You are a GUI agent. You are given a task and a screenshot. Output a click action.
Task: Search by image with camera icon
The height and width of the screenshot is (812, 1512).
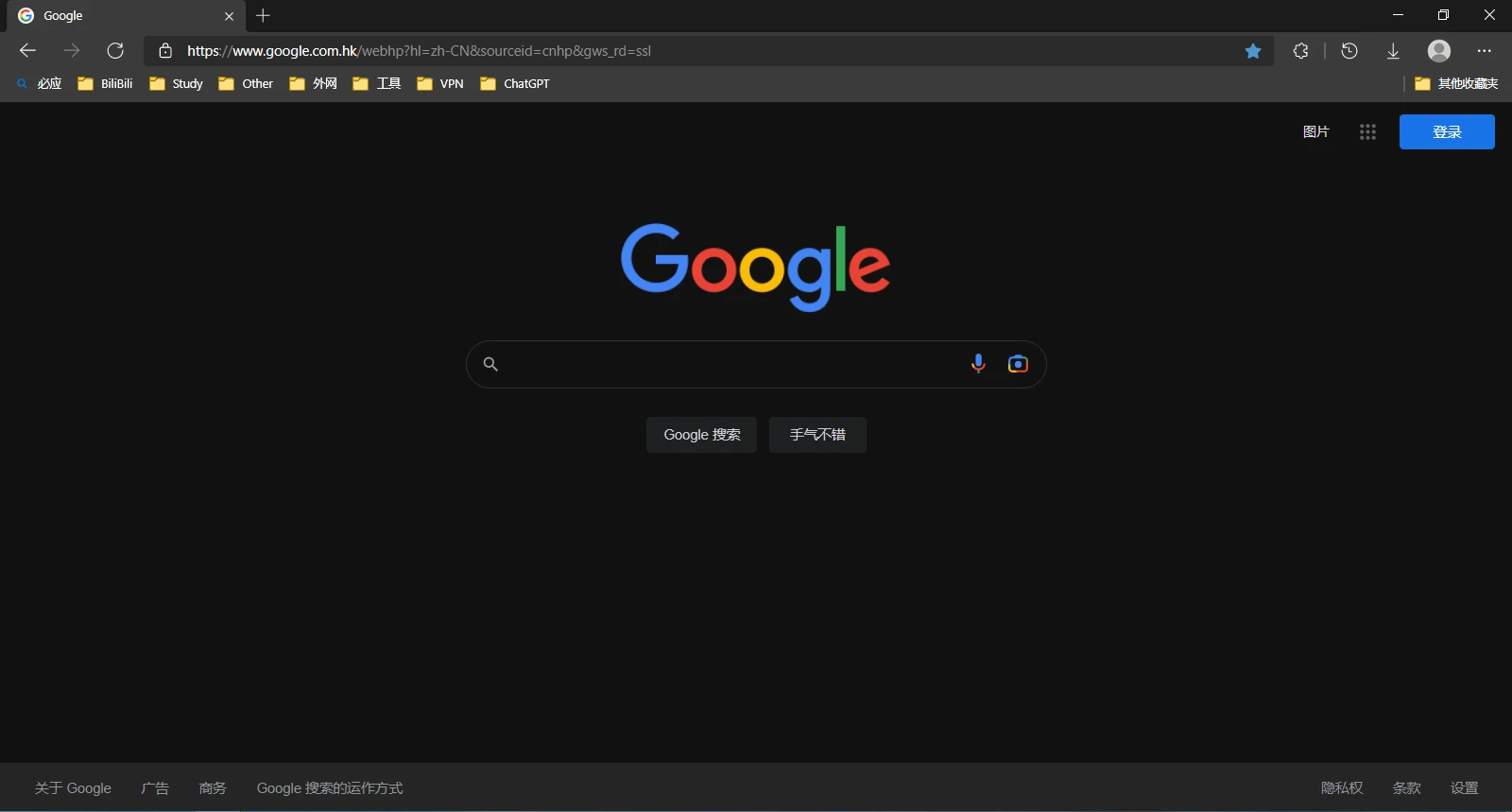pos(1018,364)
